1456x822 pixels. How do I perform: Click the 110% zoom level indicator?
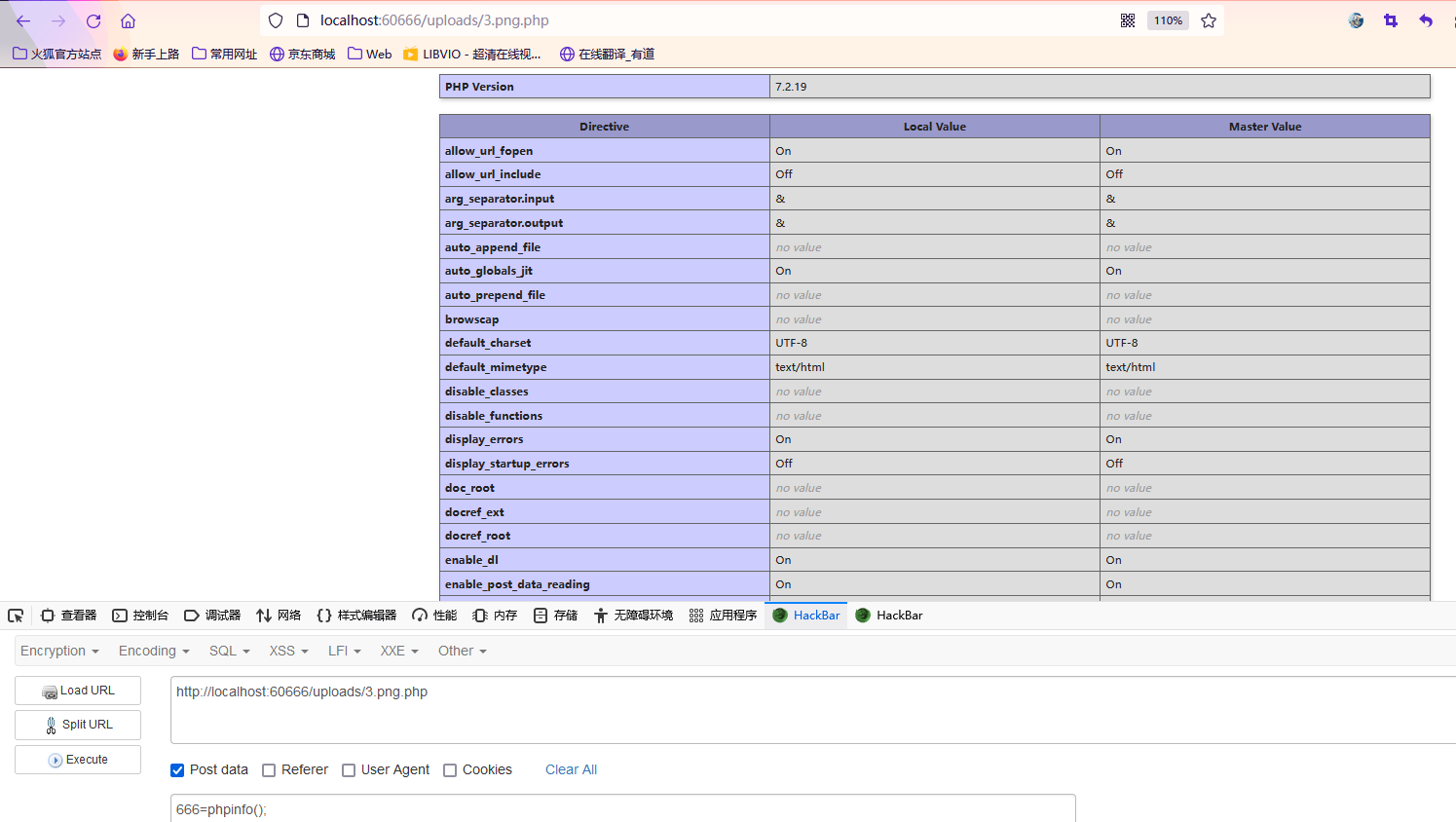pos(1168,20)
